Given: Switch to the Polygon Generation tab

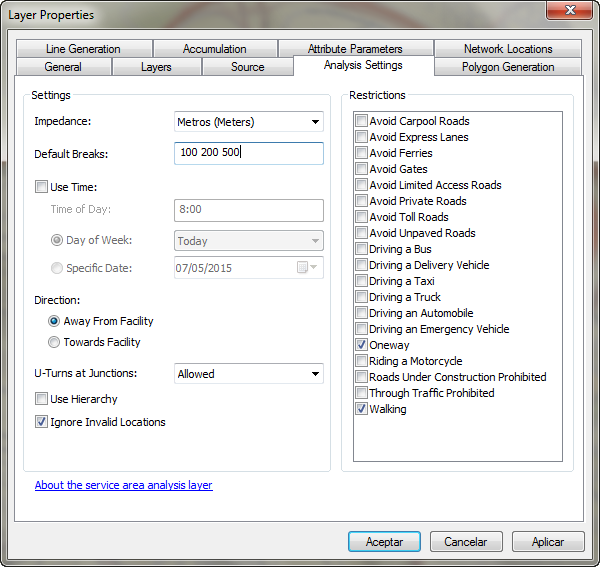Looking at the screenshot, I should (507, 67).
